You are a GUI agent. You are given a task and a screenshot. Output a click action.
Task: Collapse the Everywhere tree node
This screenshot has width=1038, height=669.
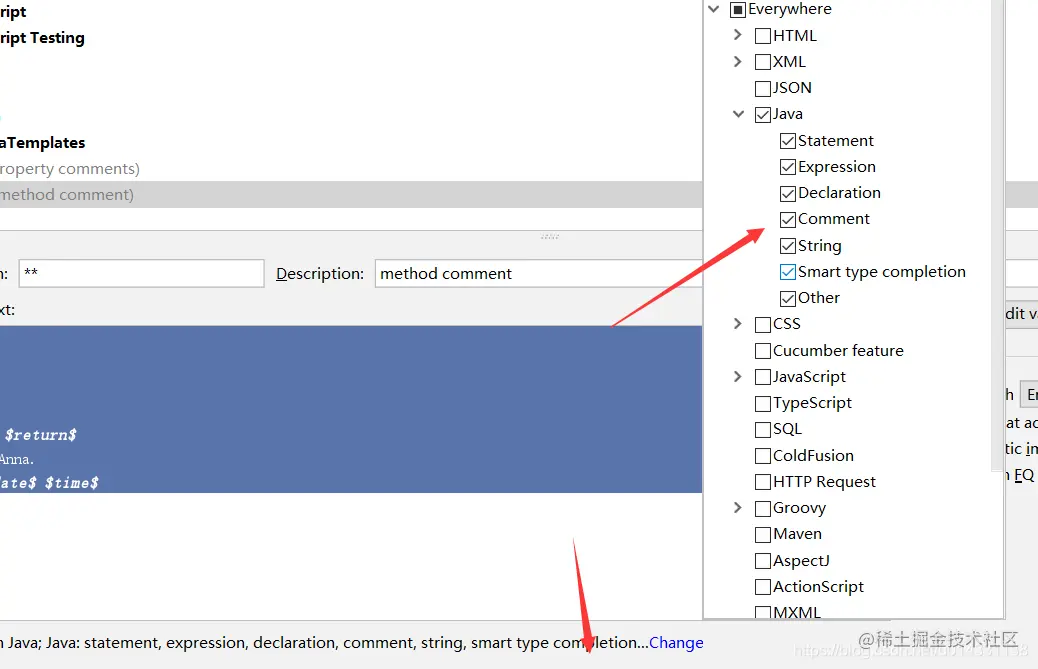click(x=713, y=9)
